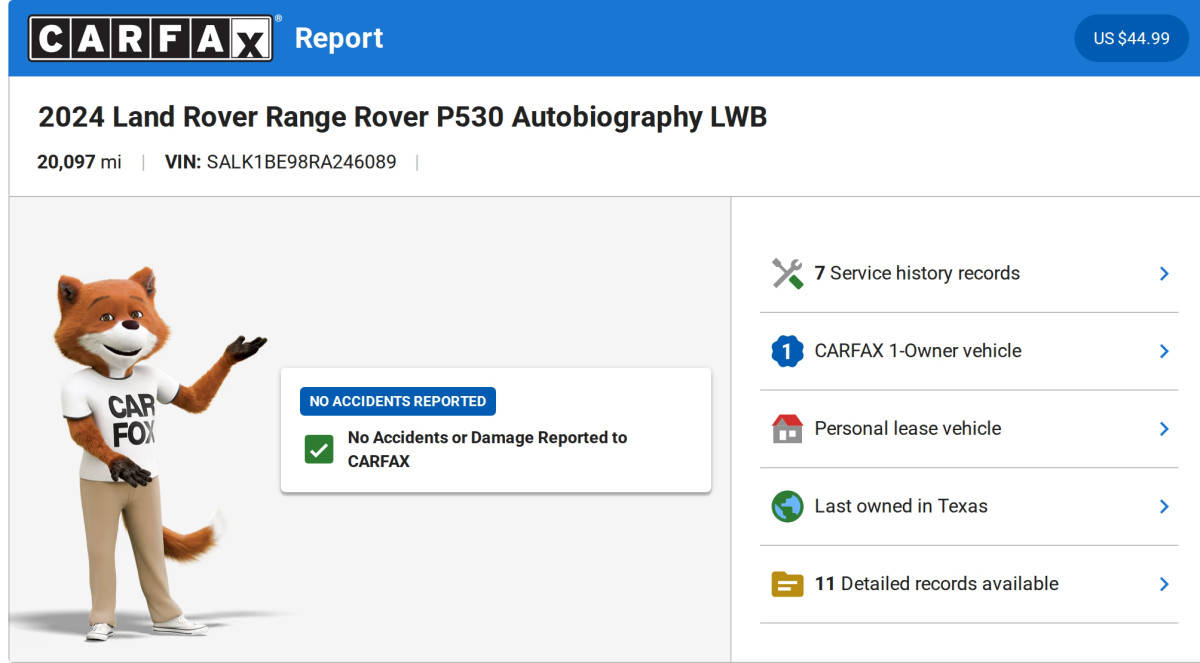The height and width of the screenshot is (663, 1200).
Task: Click the Report header text
Action: (339, 38)
